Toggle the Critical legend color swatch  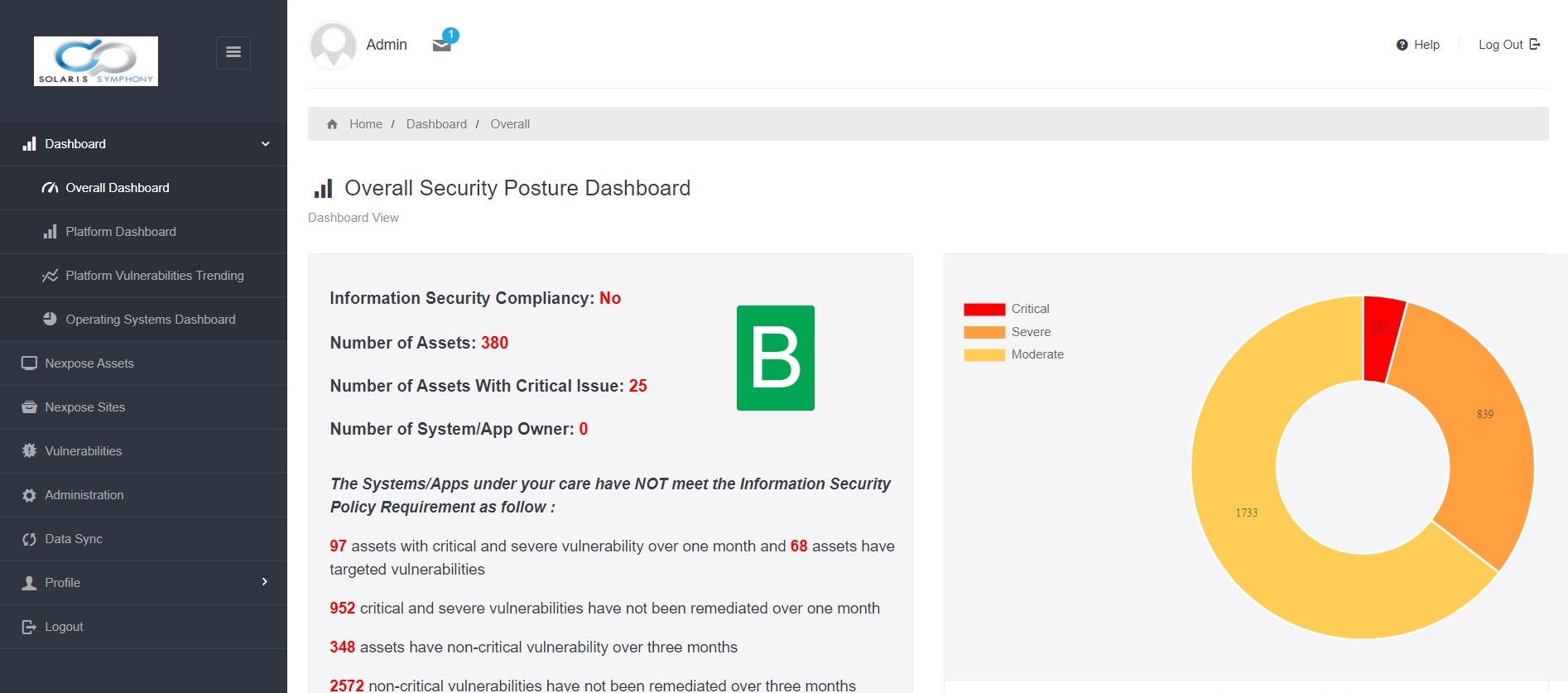coord(984,310)
